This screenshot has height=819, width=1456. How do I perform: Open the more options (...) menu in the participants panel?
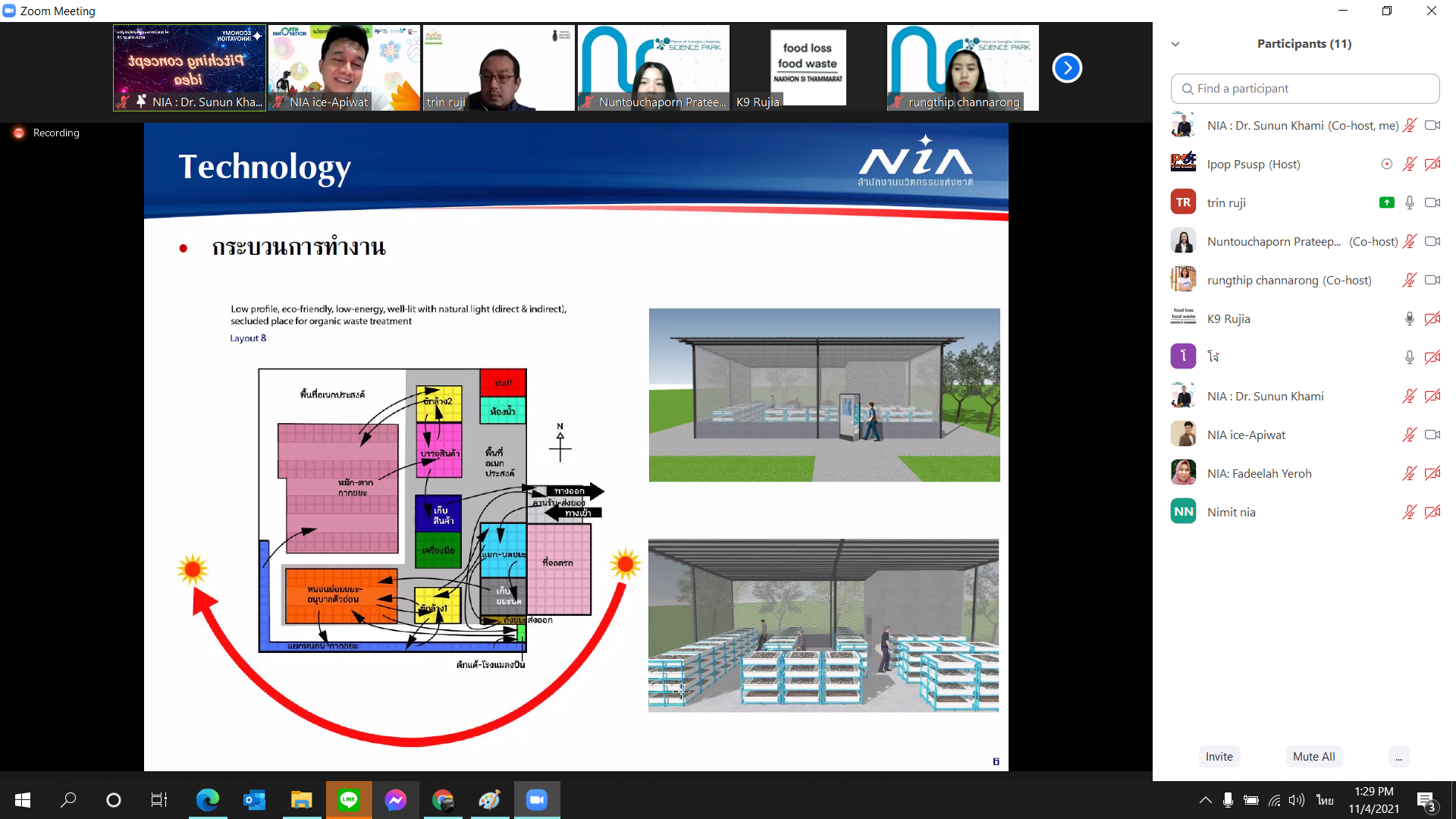1398,756
